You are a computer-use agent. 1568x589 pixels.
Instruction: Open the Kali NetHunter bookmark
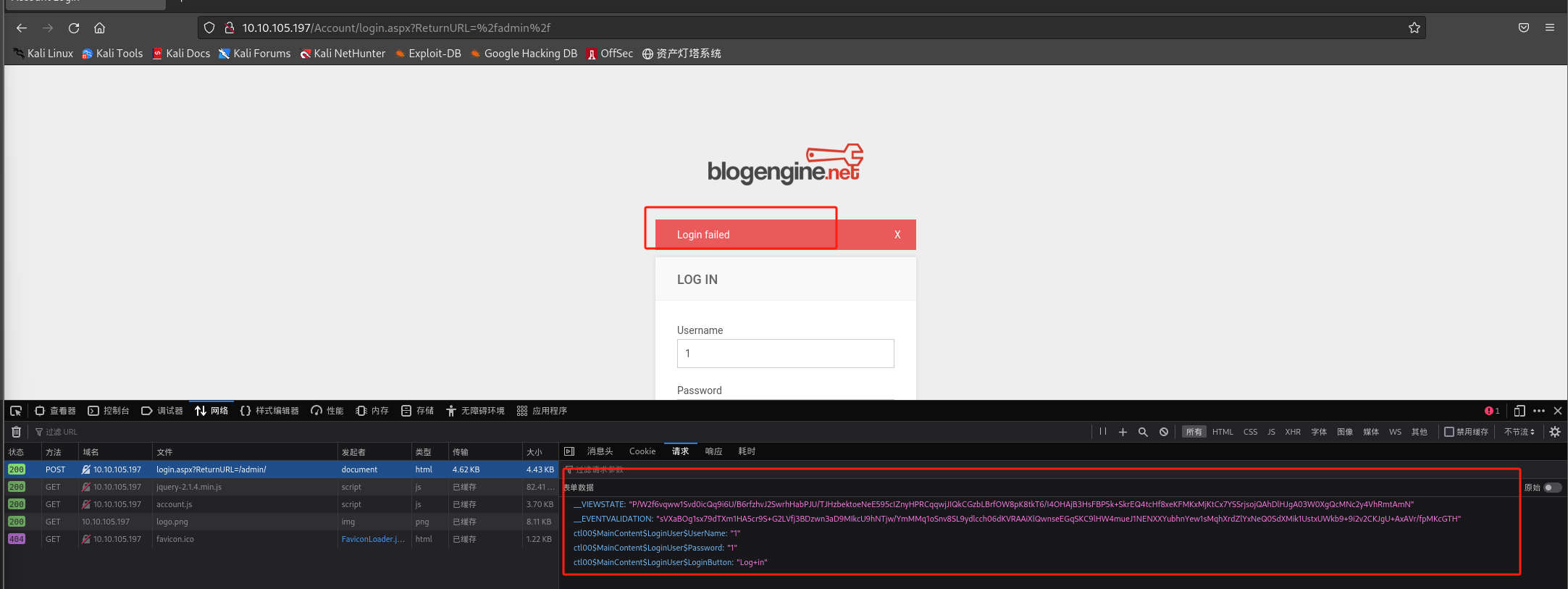343,54
